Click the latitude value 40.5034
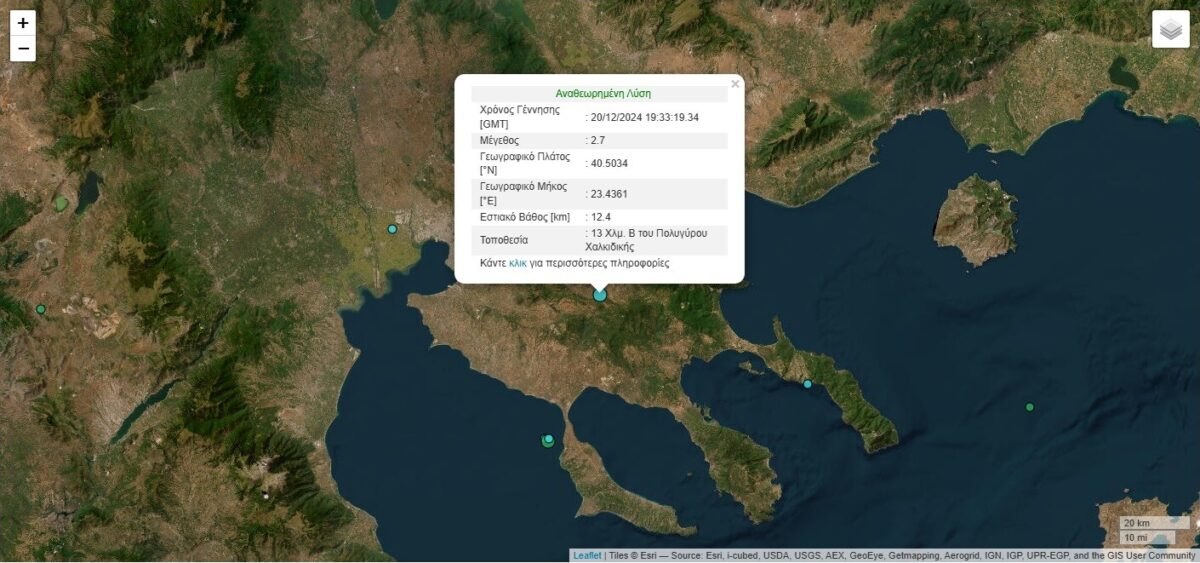The image size is (1200, 563). tap(609, 163)
